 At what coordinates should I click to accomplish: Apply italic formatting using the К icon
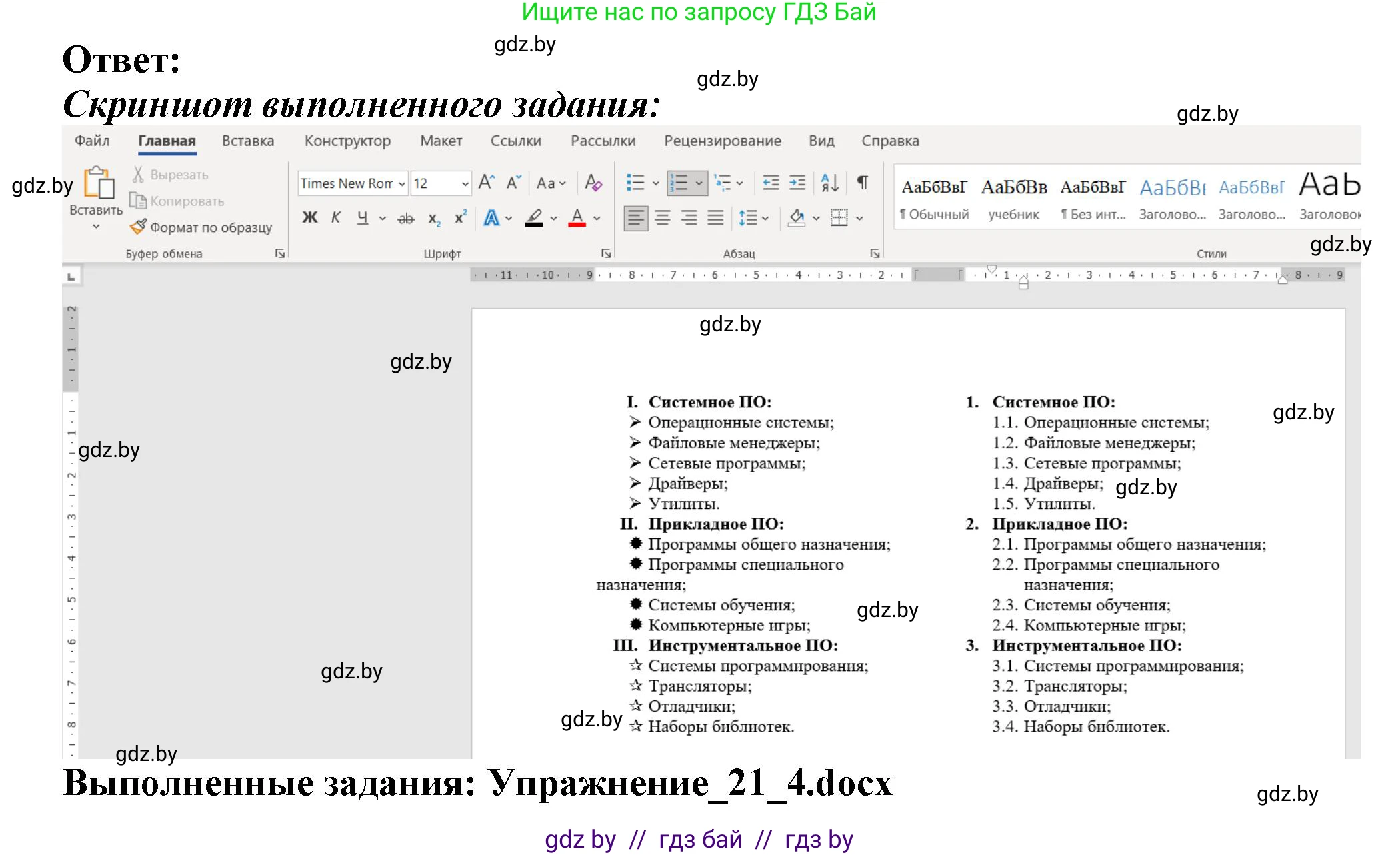[x=336, y=217]
